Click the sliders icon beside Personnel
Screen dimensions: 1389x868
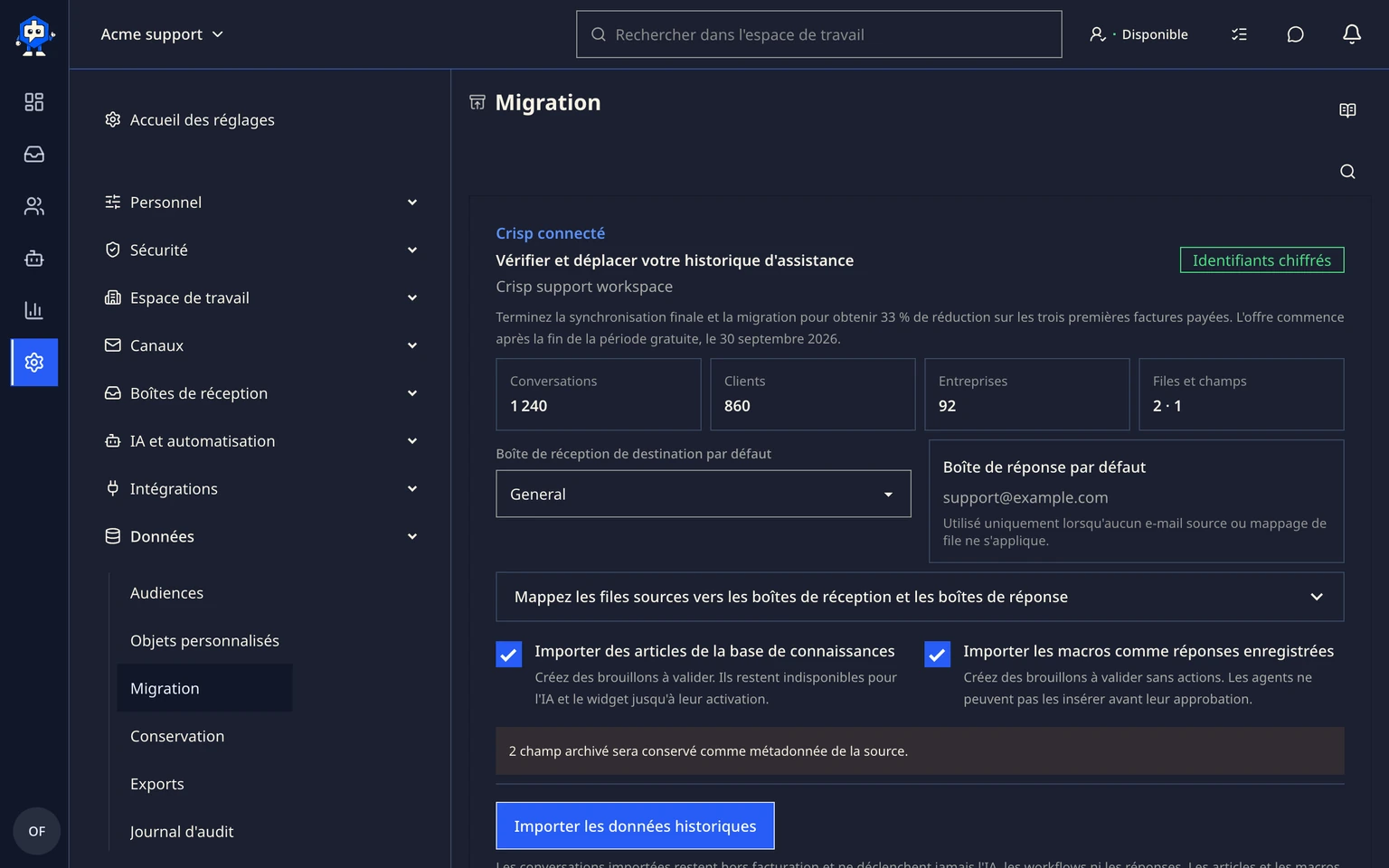click(x=113, y=202)
